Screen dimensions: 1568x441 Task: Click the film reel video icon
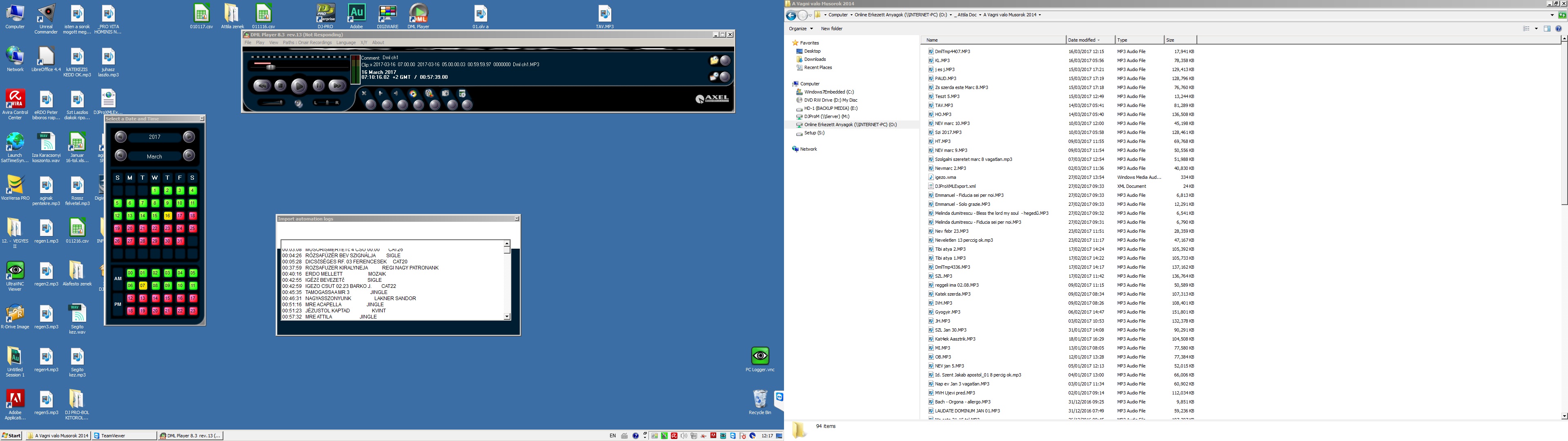pos(429,94)
